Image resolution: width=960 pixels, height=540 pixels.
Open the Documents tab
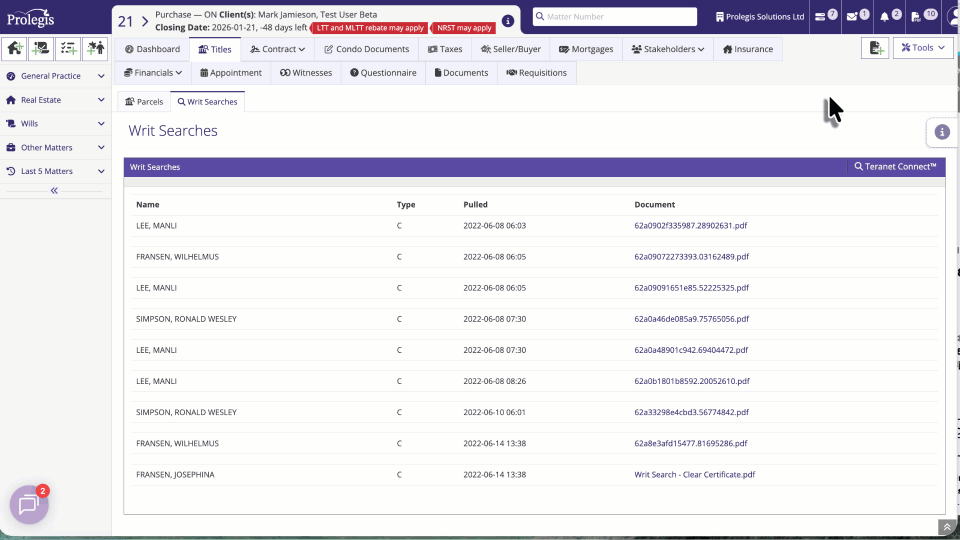[x=461, y=73]
